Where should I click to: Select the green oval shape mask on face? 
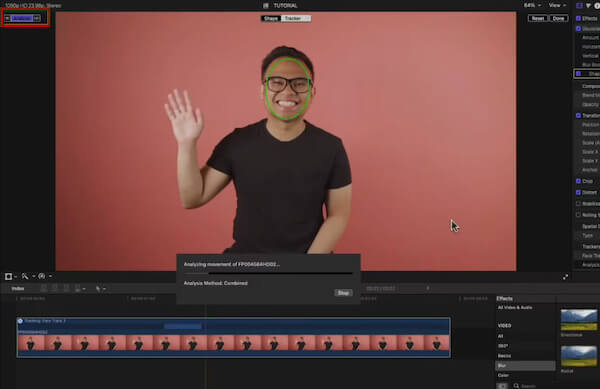click(x=288, y=89)
